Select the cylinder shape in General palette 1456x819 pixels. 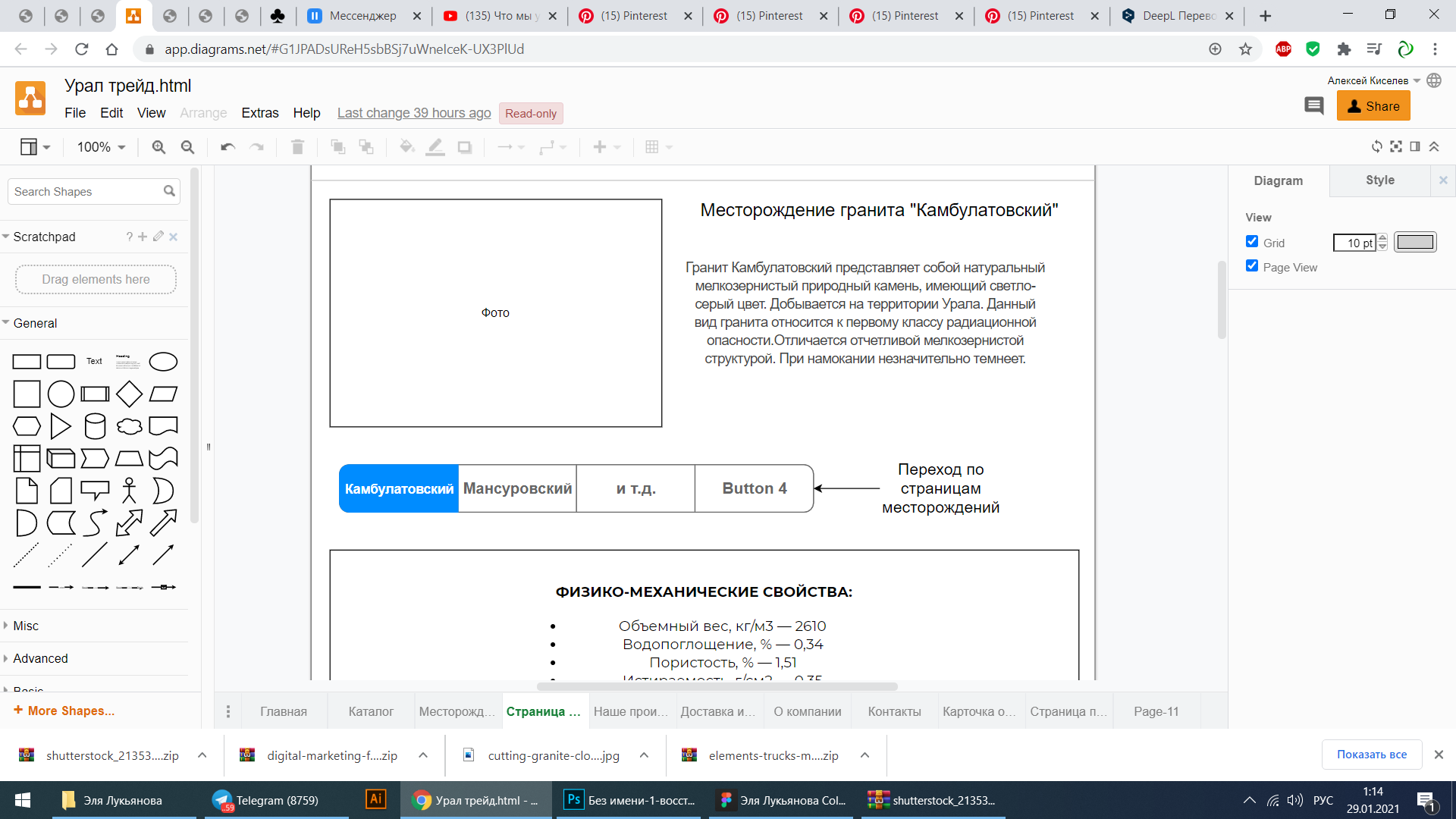coord(95,426)
